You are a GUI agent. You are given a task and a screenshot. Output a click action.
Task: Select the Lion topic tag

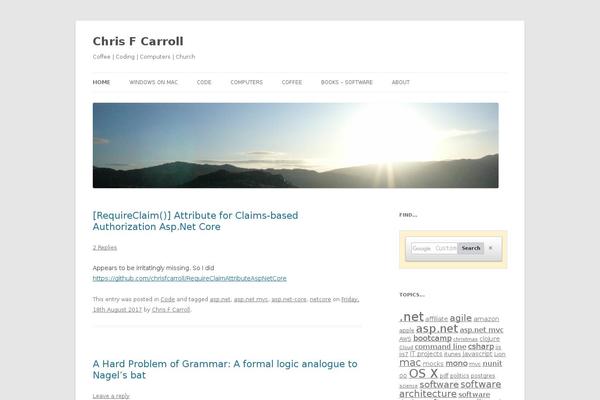coord(499,354)
